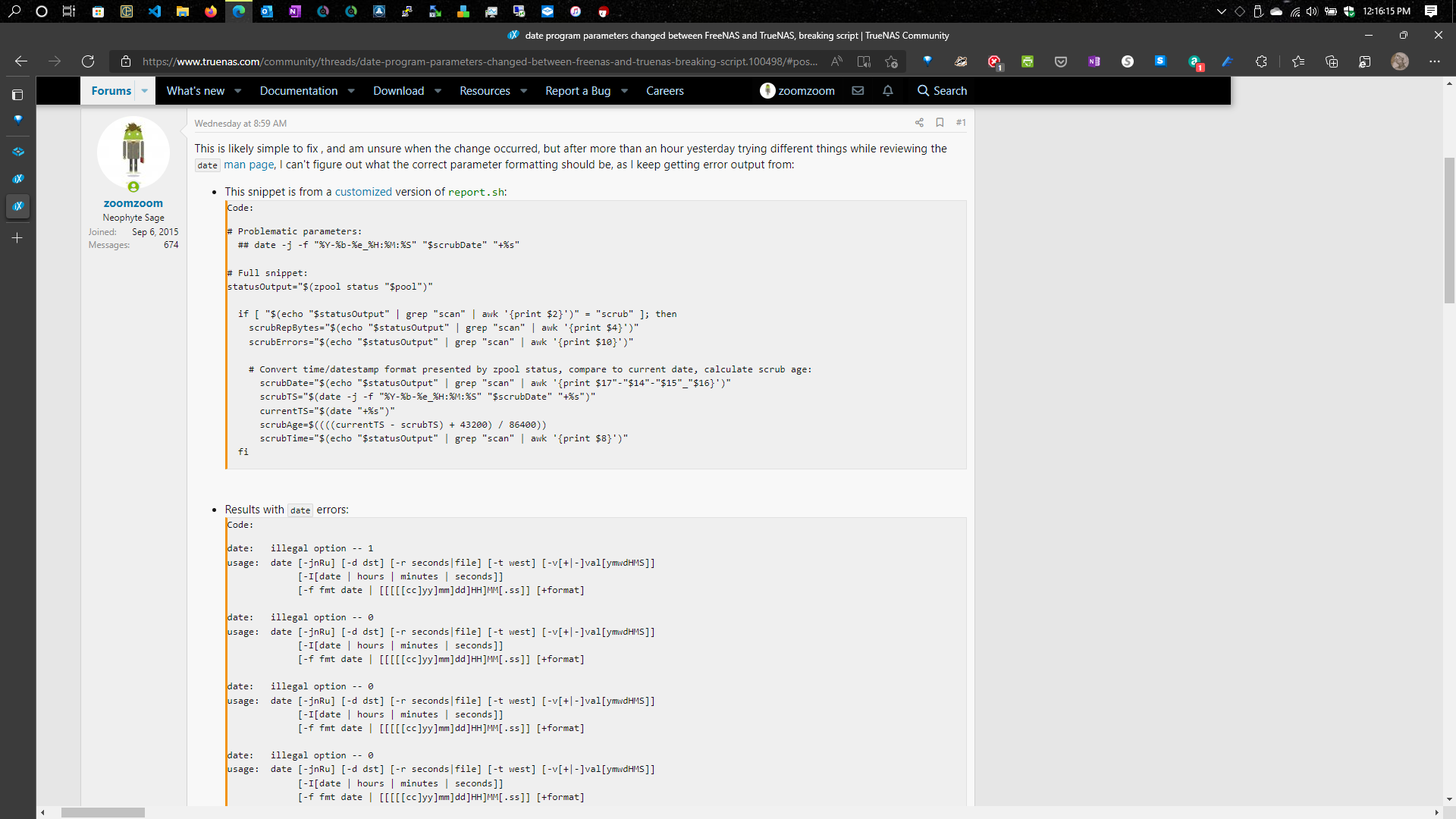Open the Forums nav tab

click(111, 90)
